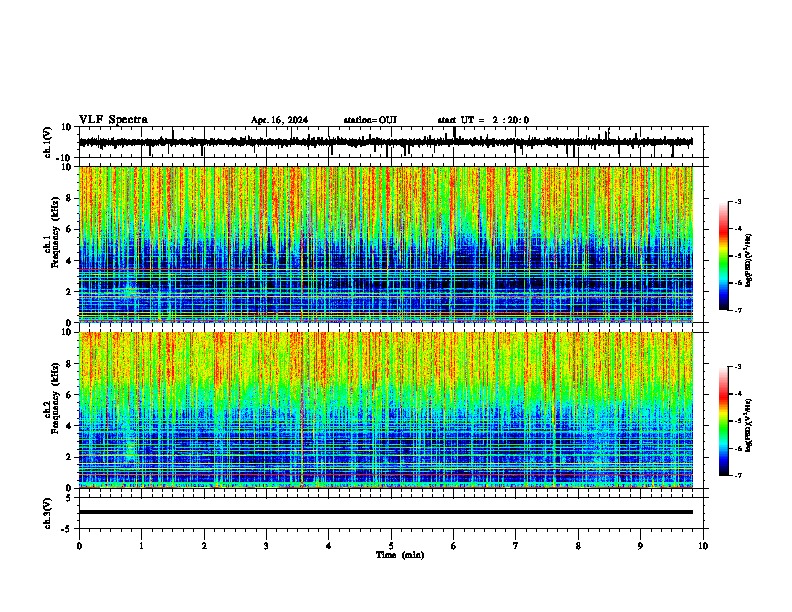Click the "-3" tick on ch.2 color bar
The height and width of the screenshot is (612, 792).
(x=738, y=367)
